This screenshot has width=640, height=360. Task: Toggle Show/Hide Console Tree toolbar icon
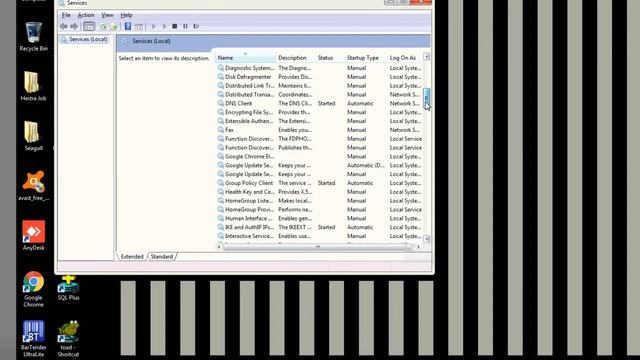(89, 27)
